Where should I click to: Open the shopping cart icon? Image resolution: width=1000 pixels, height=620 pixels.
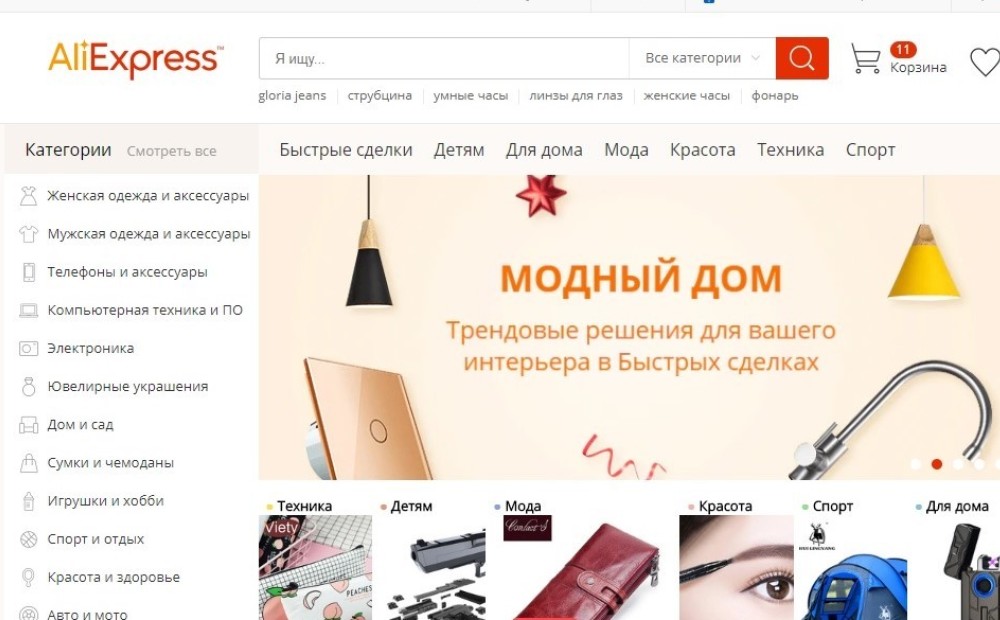click(866, 58)
